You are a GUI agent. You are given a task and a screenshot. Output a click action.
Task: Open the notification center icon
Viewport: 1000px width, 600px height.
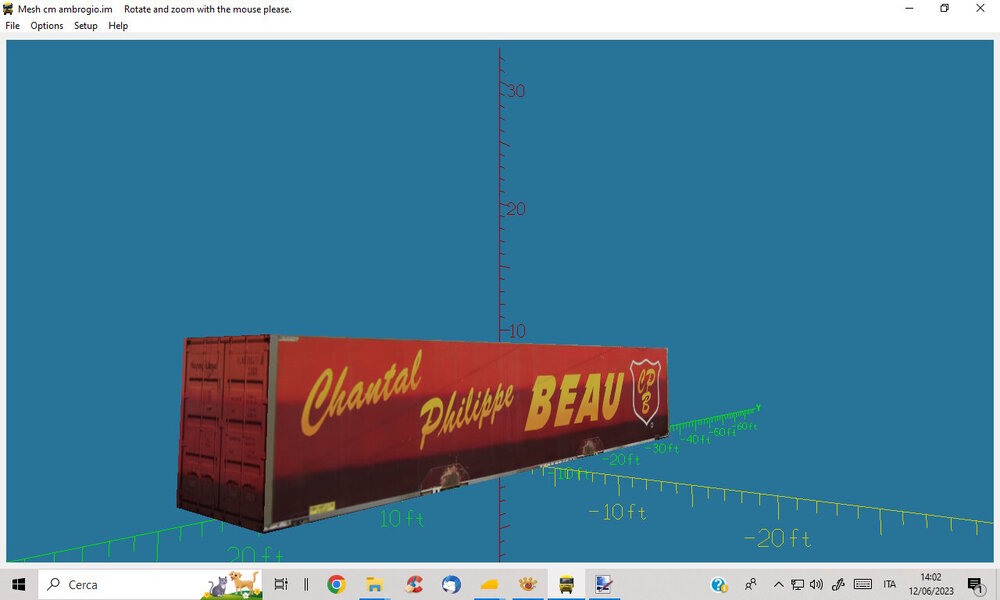click(975, 584)
